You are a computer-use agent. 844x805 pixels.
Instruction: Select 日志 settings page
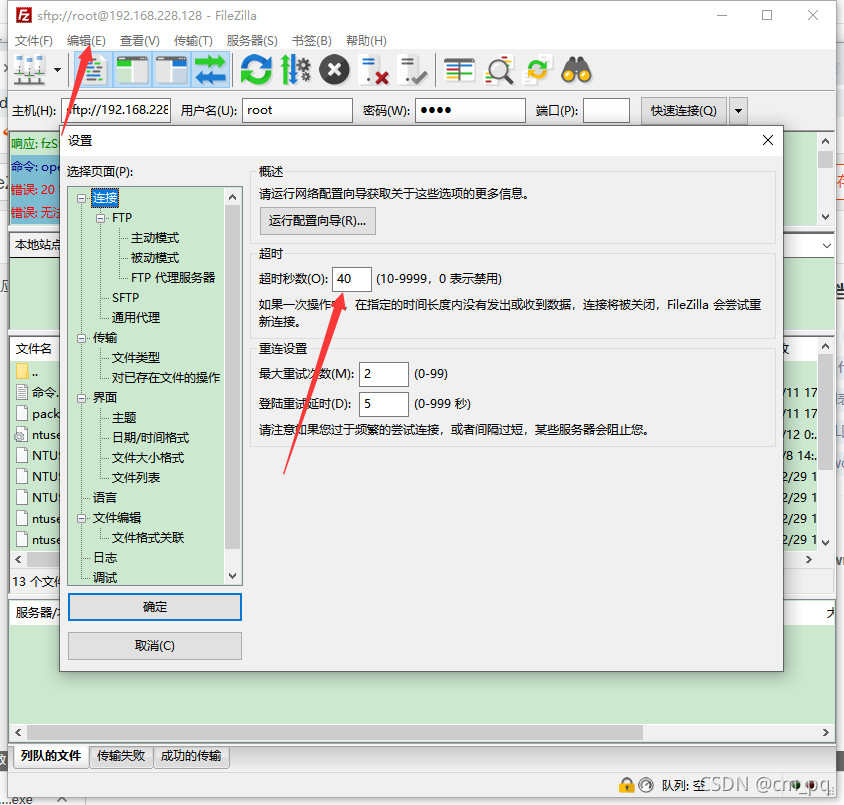[104, 557]
